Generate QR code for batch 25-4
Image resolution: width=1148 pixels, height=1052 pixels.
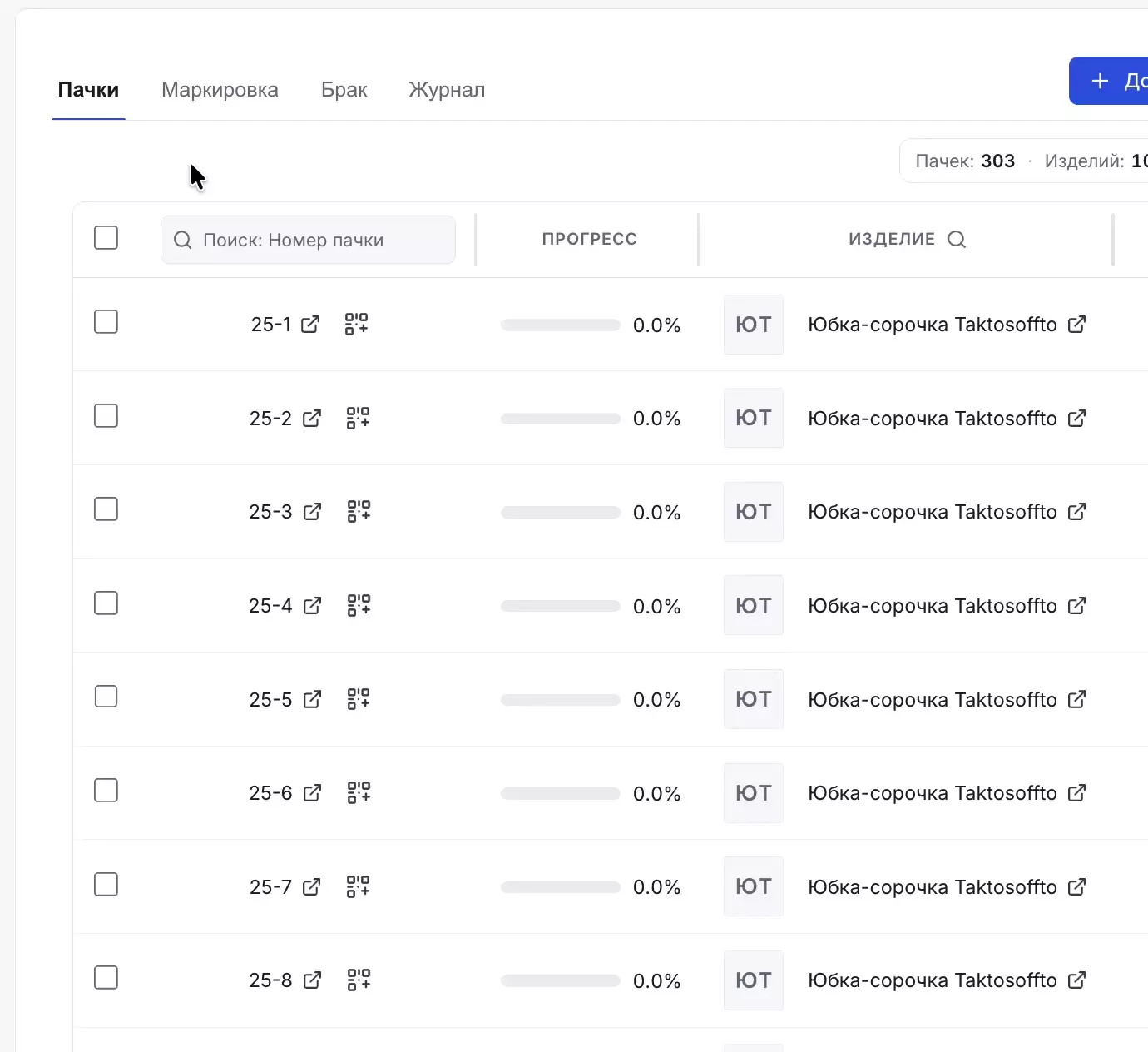[x=359, y=605]
